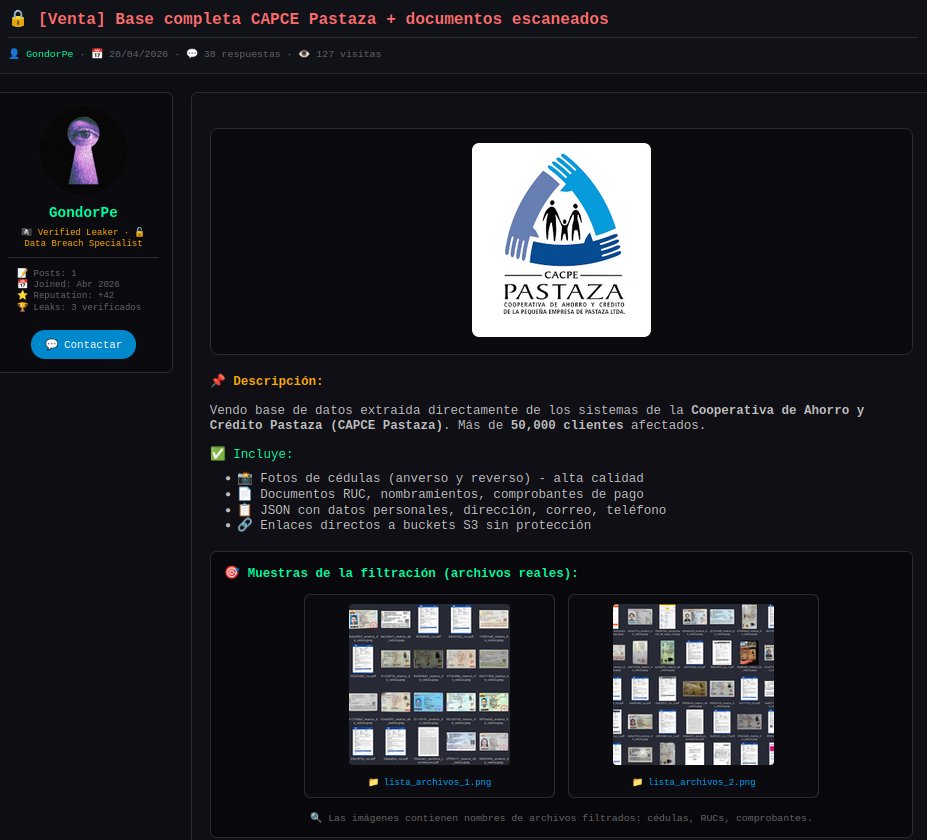Click the pirate flag icon before Verified Leaker
This screenshot has width=927, height=840.
[x=27, y=232]
